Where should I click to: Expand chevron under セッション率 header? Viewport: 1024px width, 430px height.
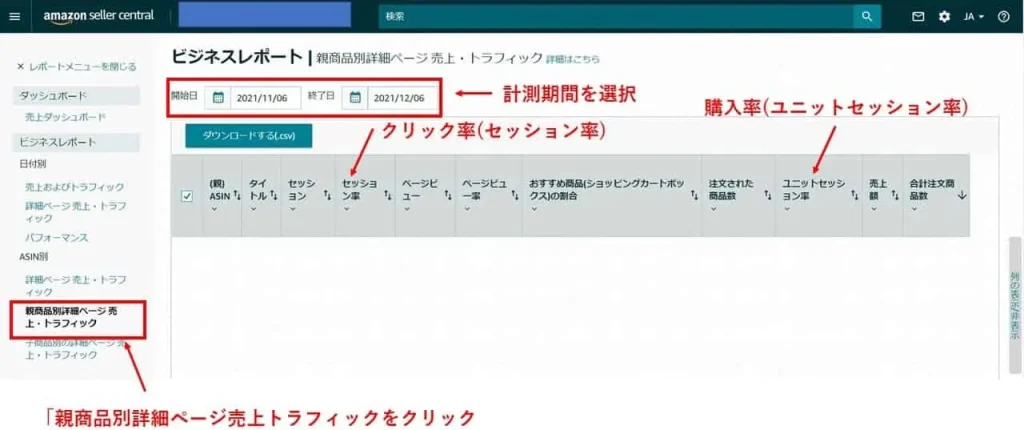point(346,209)
